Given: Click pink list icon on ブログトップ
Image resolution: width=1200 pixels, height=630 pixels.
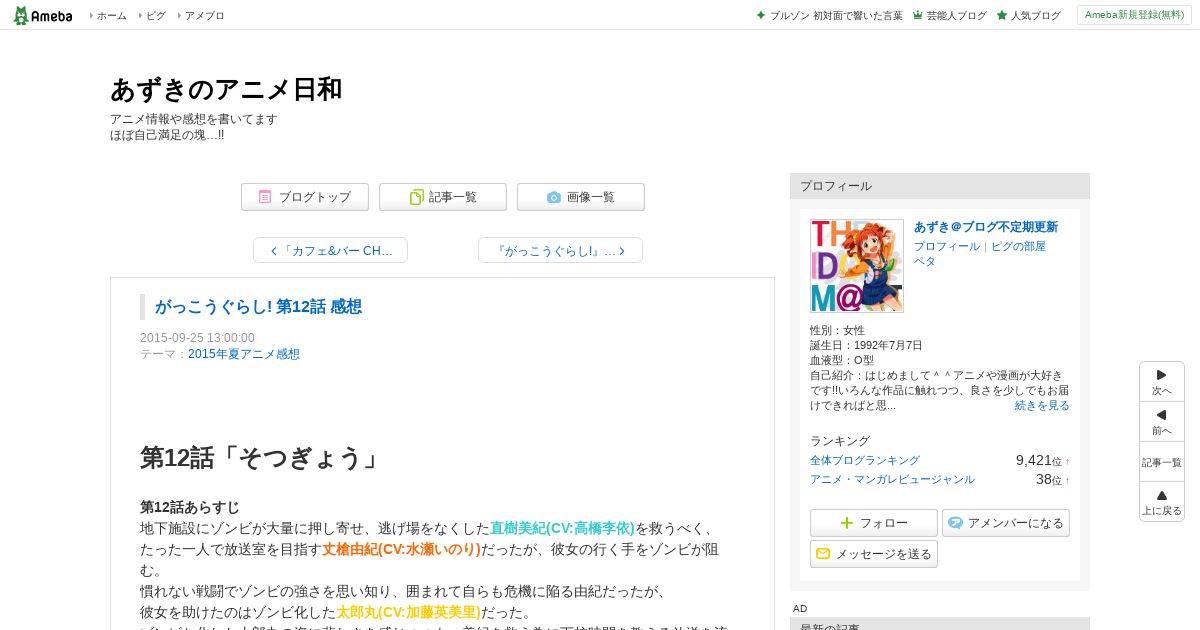Looking at the screenshot, I should [265, 197].
